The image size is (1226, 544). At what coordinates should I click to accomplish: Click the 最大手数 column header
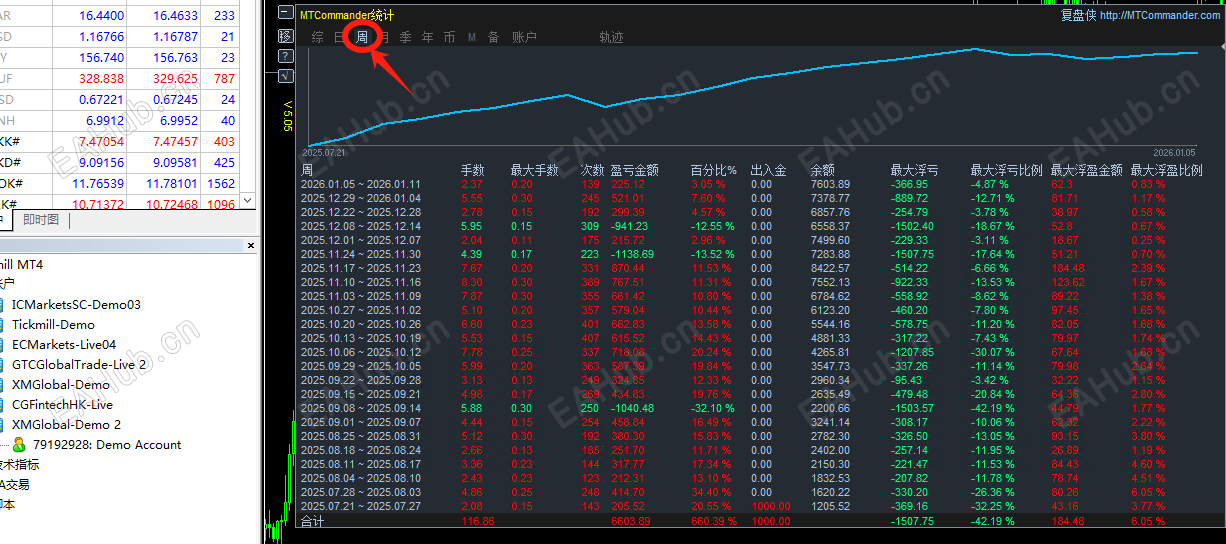pos(534,170)
